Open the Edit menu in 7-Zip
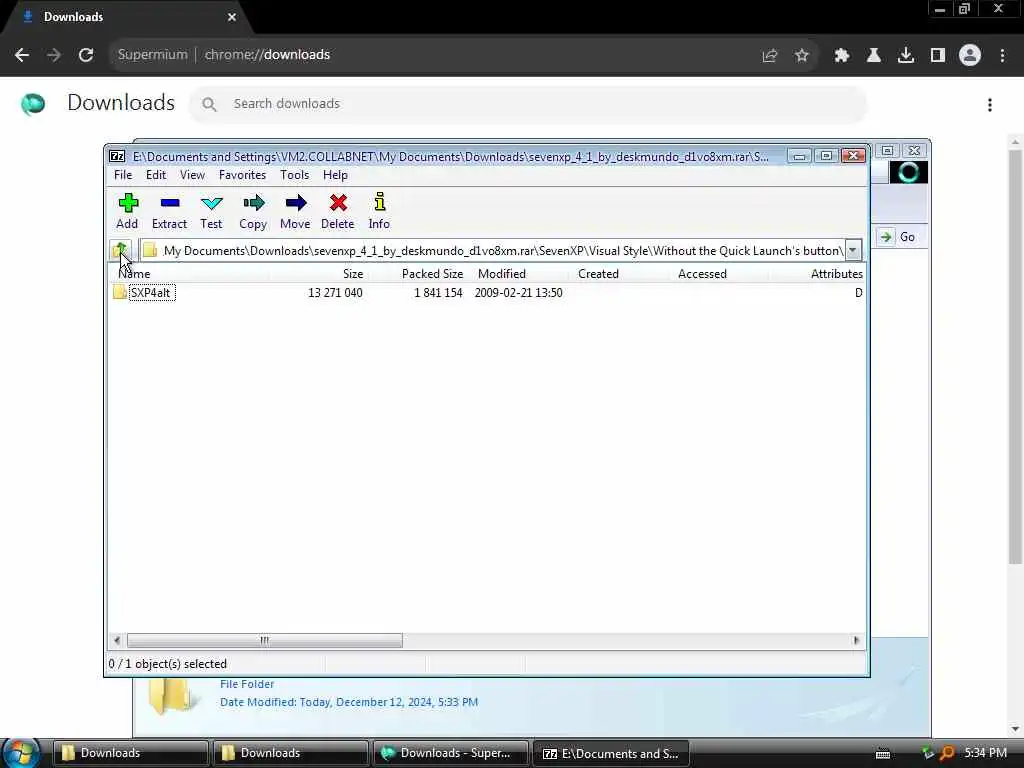This screenshot has width=1024, height=768. tap(155, 175)
